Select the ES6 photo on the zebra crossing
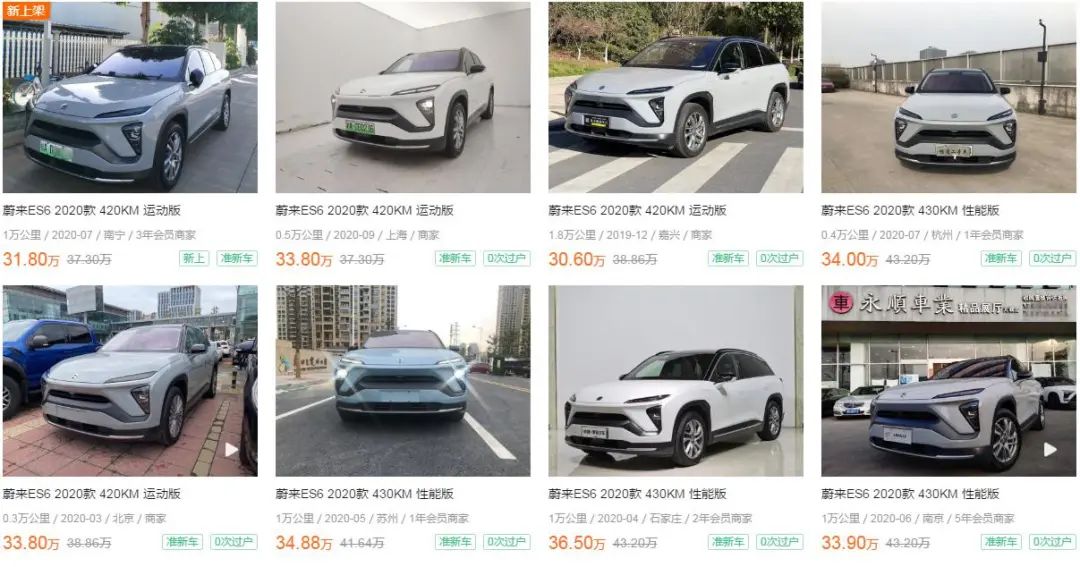The image size is (1080, 567). 676,97
